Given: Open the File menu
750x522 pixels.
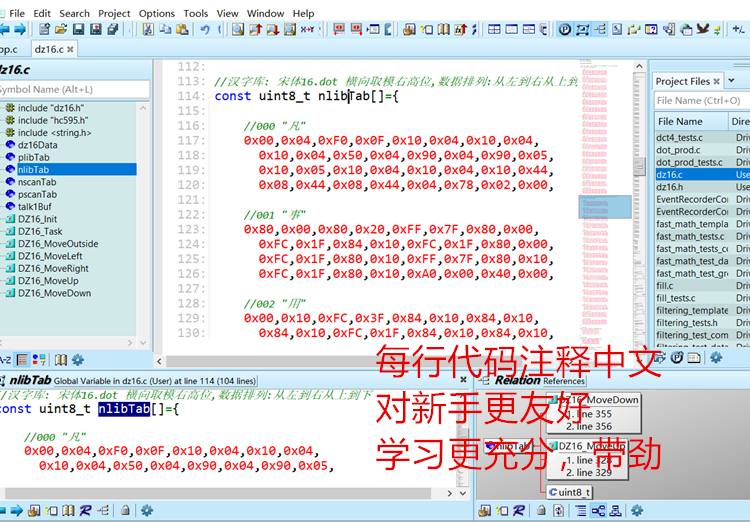Looking at the screenshot, I should coord(17,13).
